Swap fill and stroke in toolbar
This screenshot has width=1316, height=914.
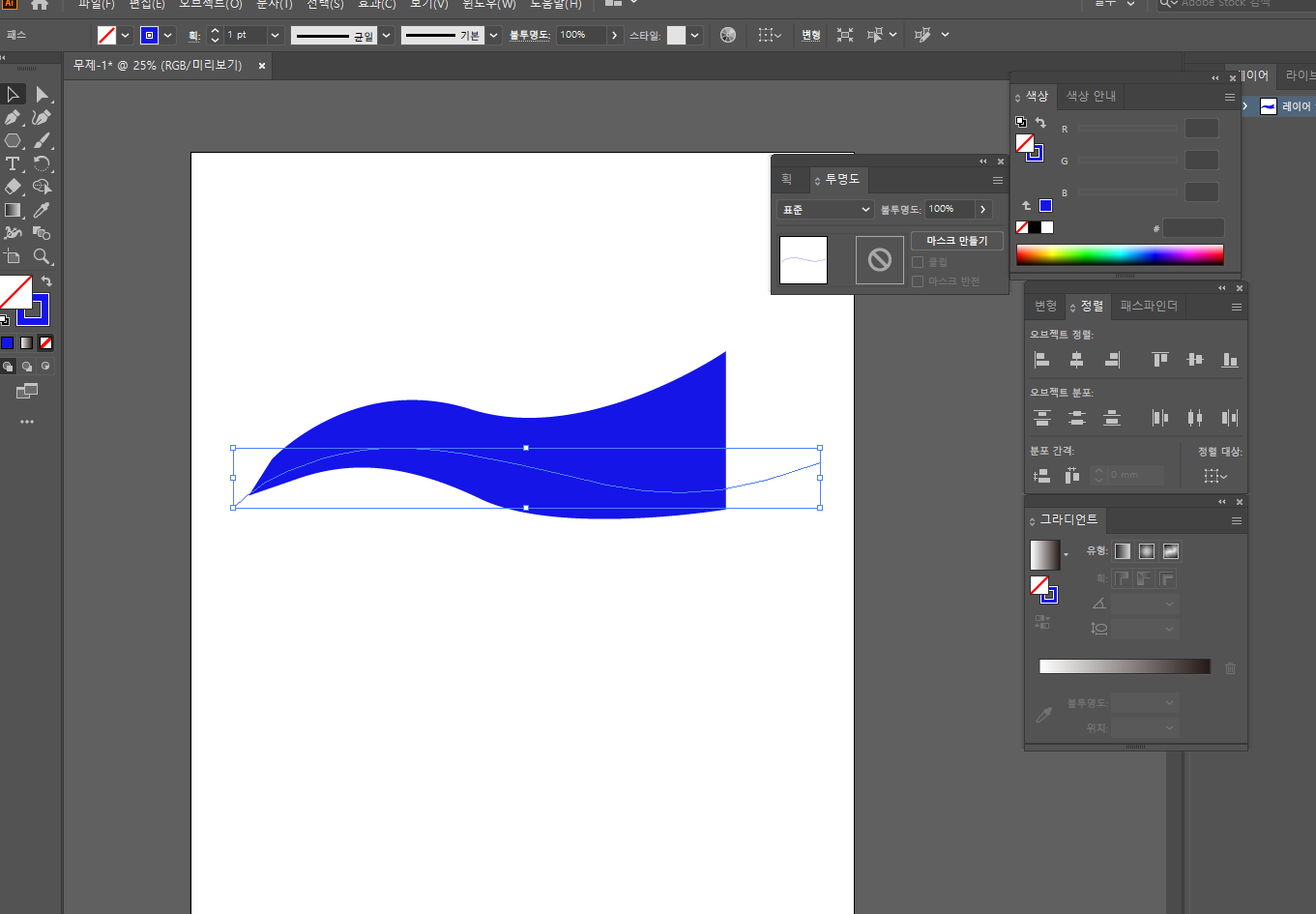click(x=45, y=281)
